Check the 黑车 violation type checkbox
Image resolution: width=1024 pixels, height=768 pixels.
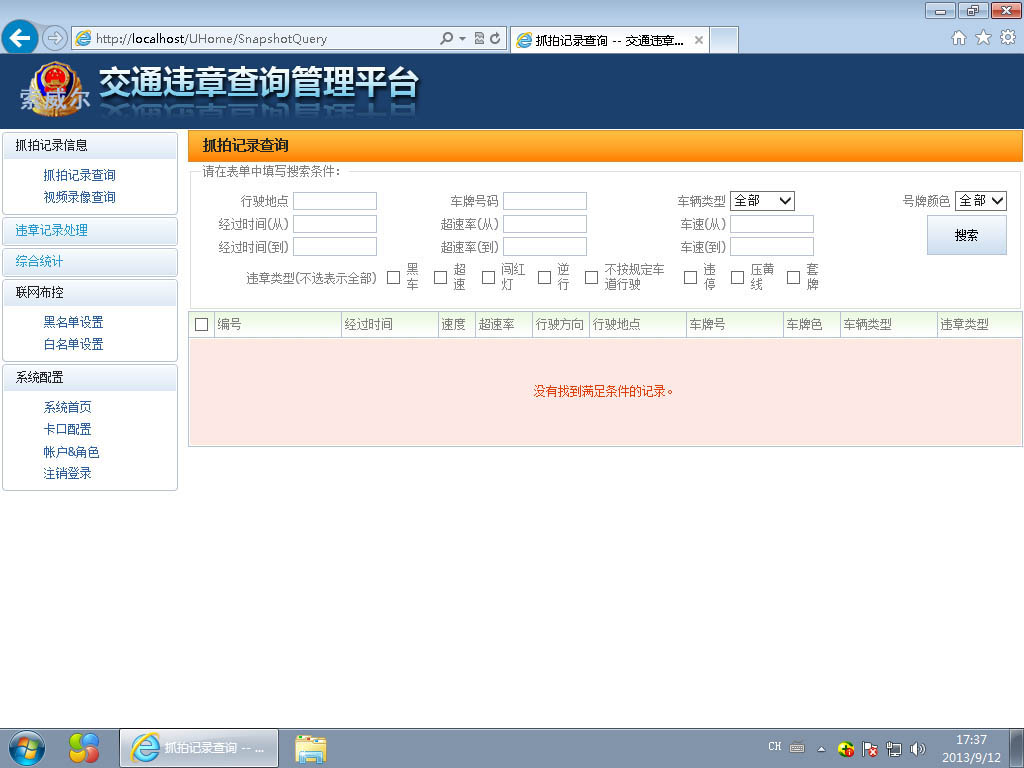coord(394,277)
